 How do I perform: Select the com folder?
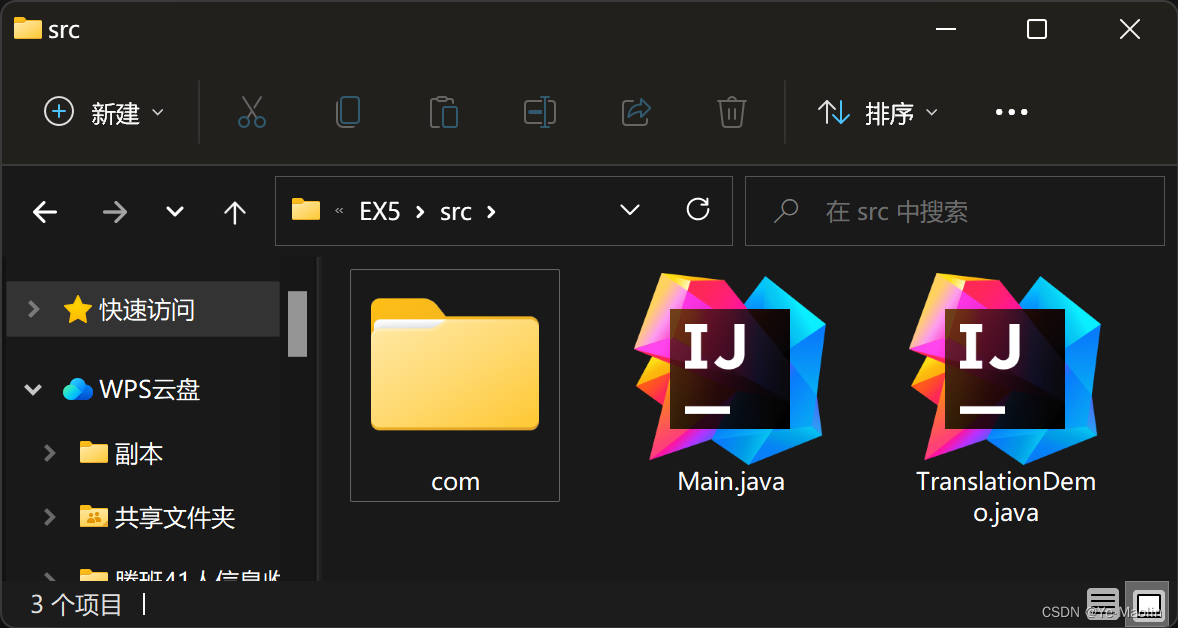[455, 385]
